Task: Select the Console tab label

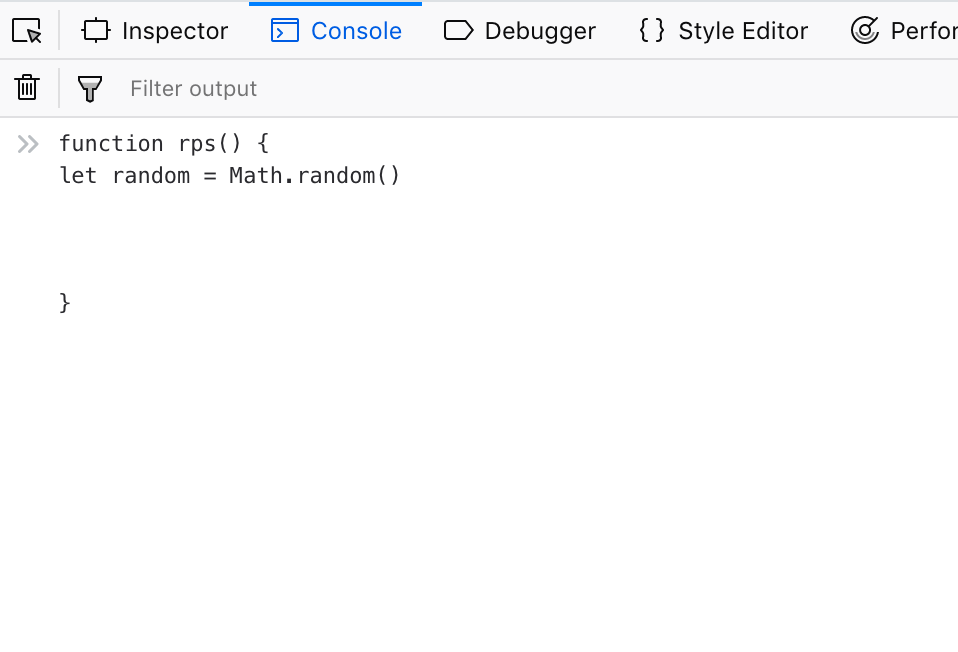Action: coord(356,31)
